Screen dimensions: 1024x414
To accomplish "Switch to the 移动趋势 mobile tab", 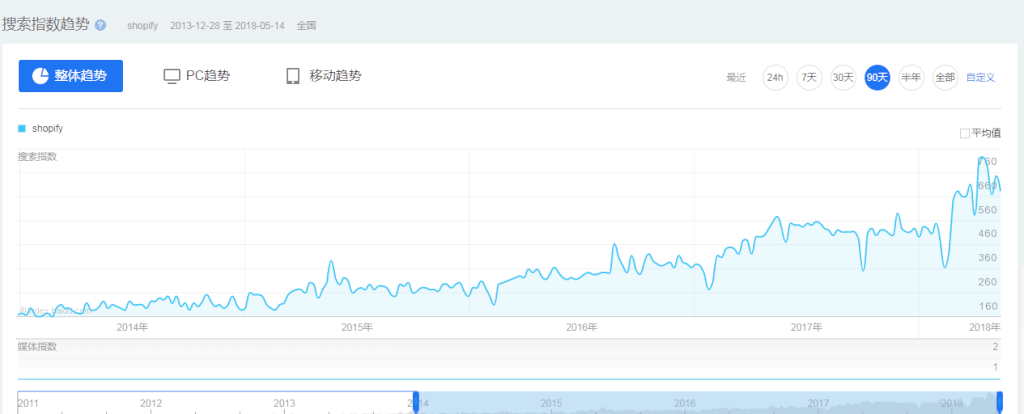I will click(323, 76).
